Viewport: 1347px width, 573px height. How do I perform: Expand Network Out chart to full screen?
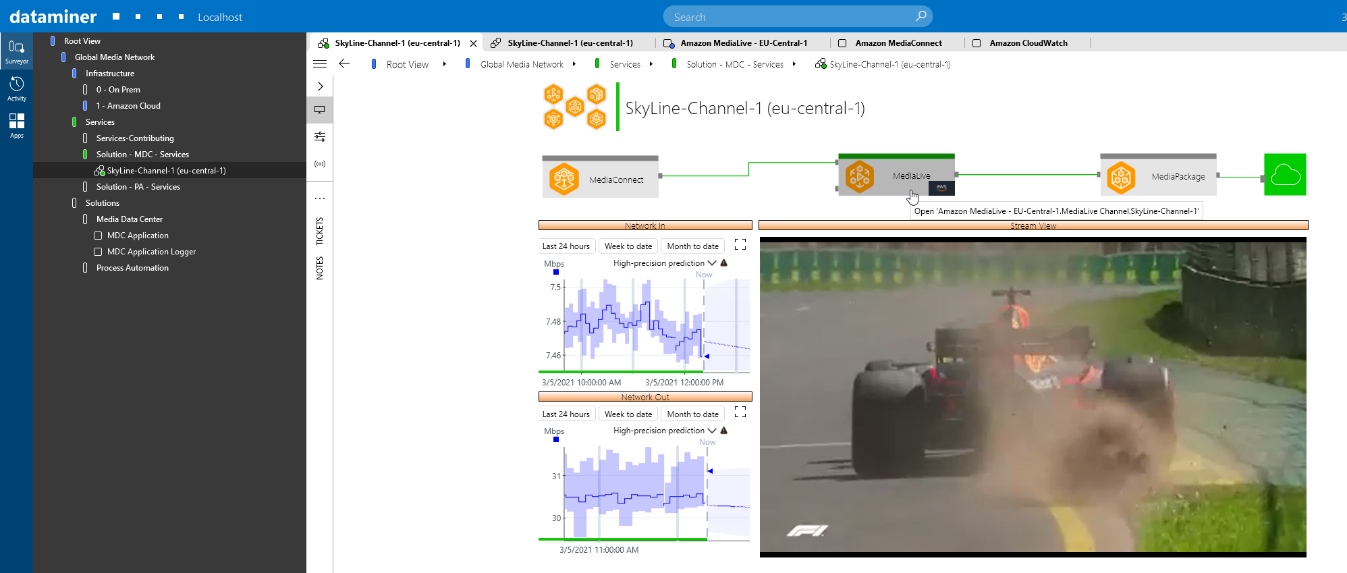(x=741, y=411)
